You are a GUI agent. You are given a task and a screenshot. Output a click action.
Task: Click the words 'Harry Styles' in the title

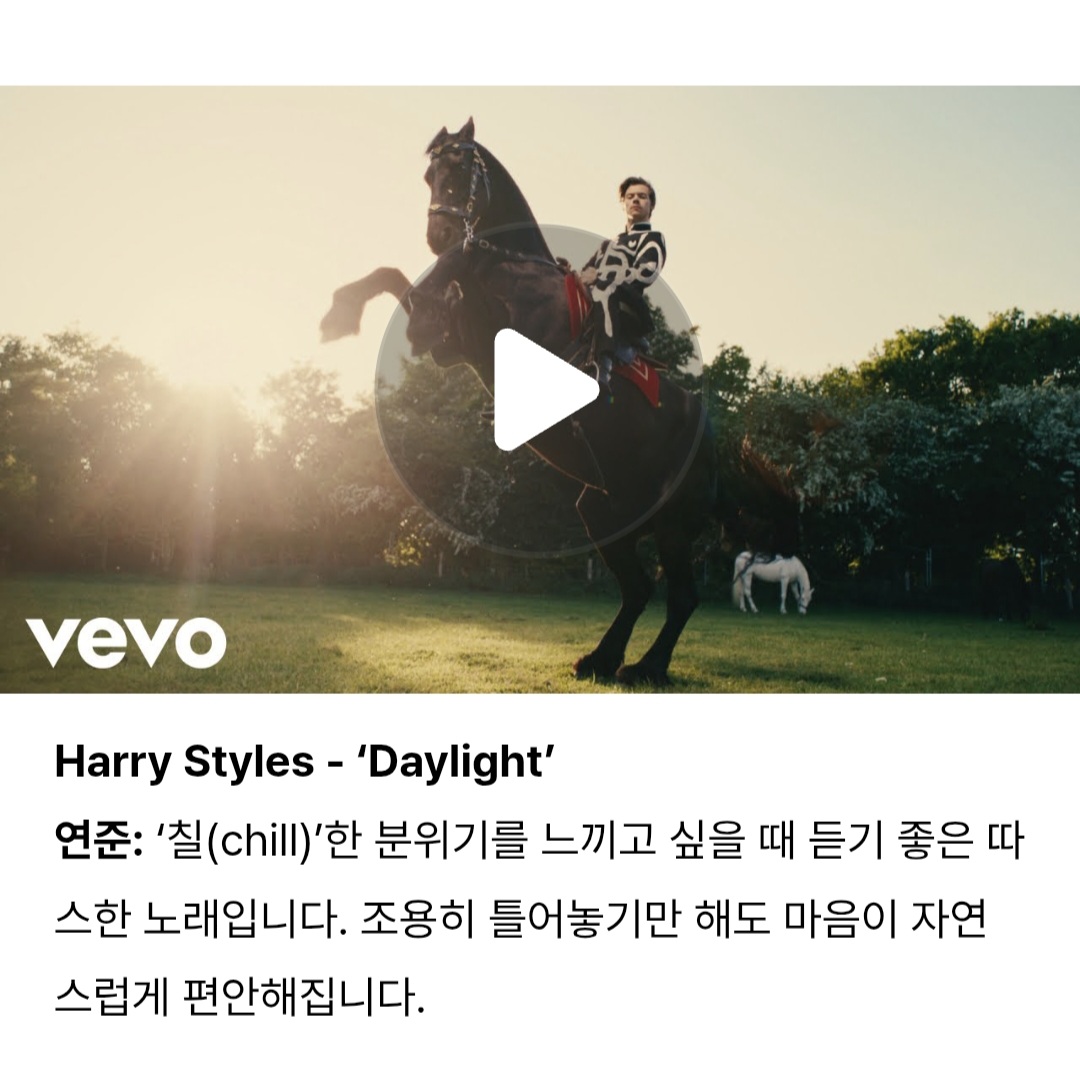[184, 761]
